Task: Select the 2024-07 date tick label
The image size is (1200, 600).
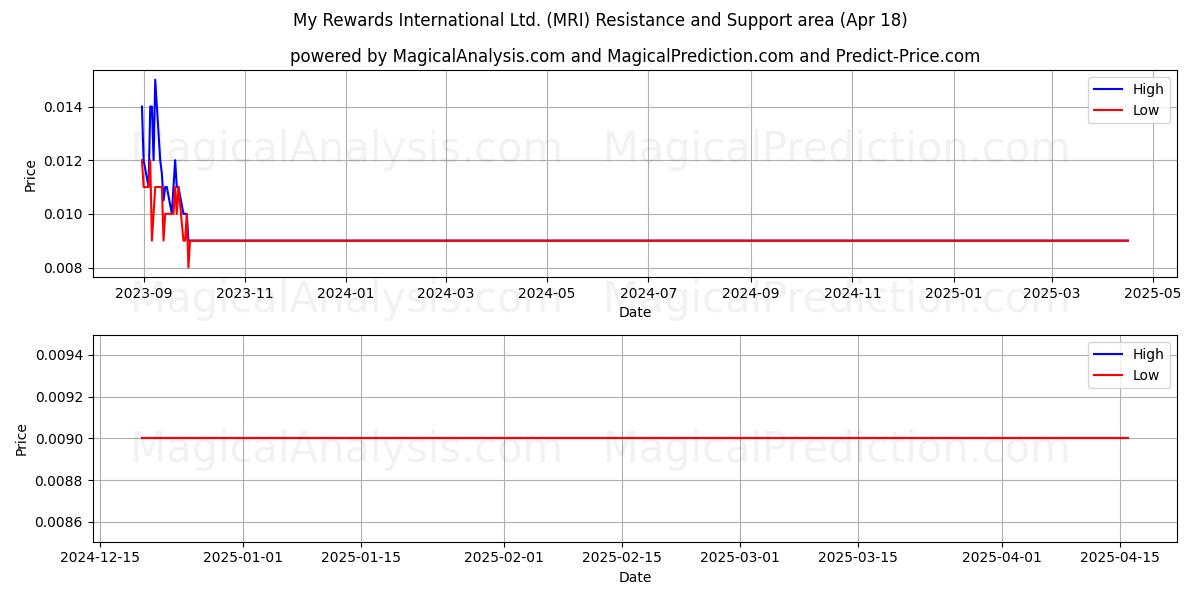Action: pyautogui.click(x=647, y=294)
